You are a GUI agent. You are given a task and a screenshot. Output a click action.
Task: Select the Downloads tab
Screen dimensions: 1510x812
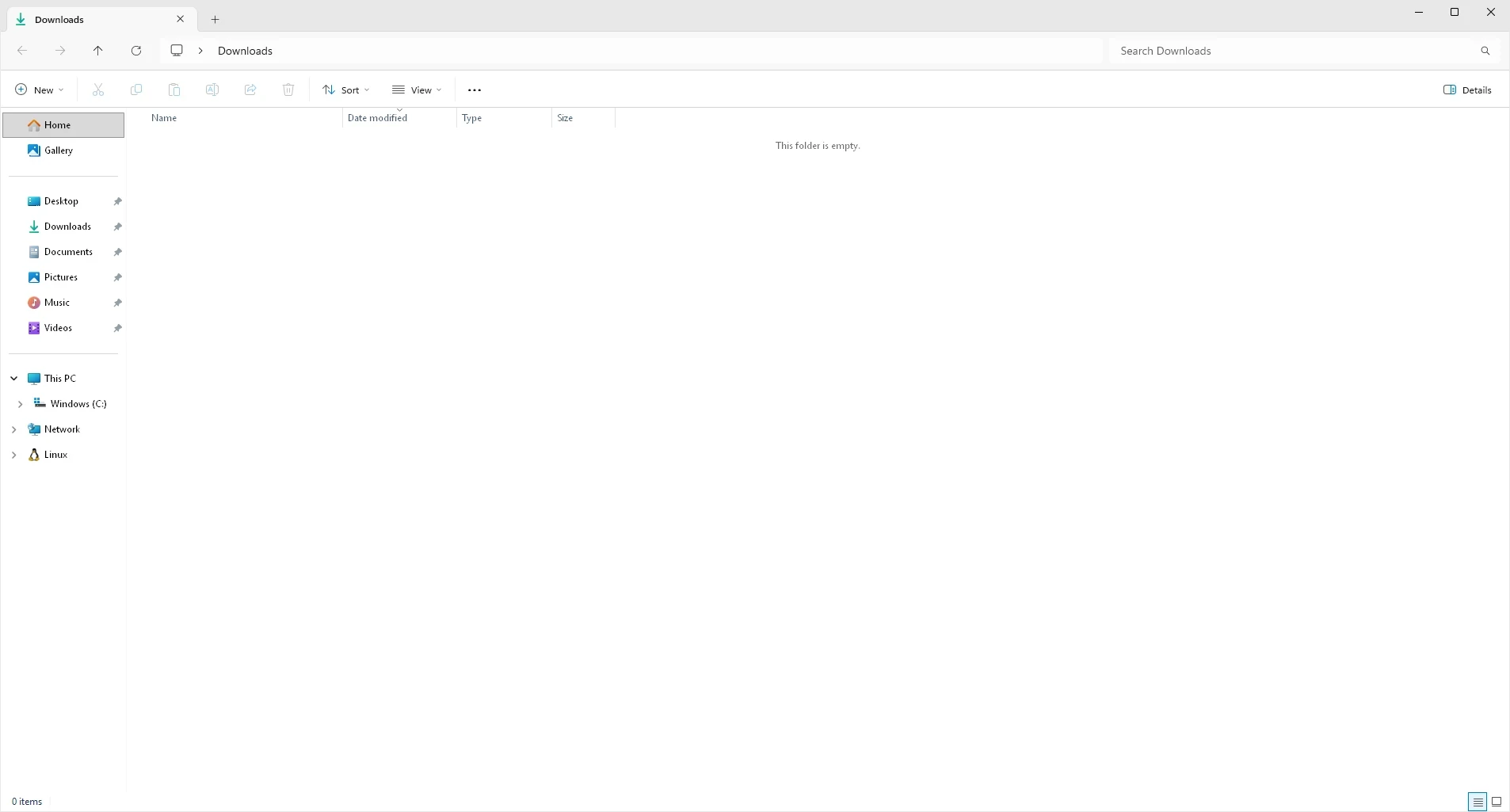pos(101,20)
